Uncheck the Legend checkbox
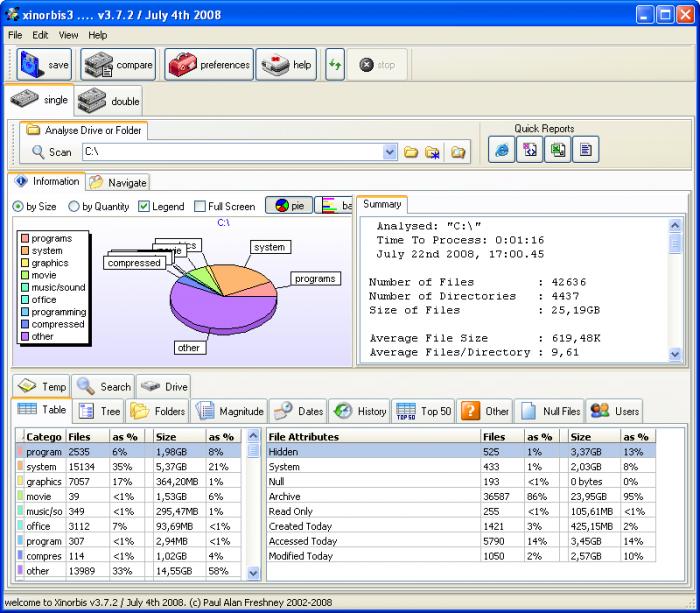The width and height of the screenshot is (700, 613). [144, 206]
